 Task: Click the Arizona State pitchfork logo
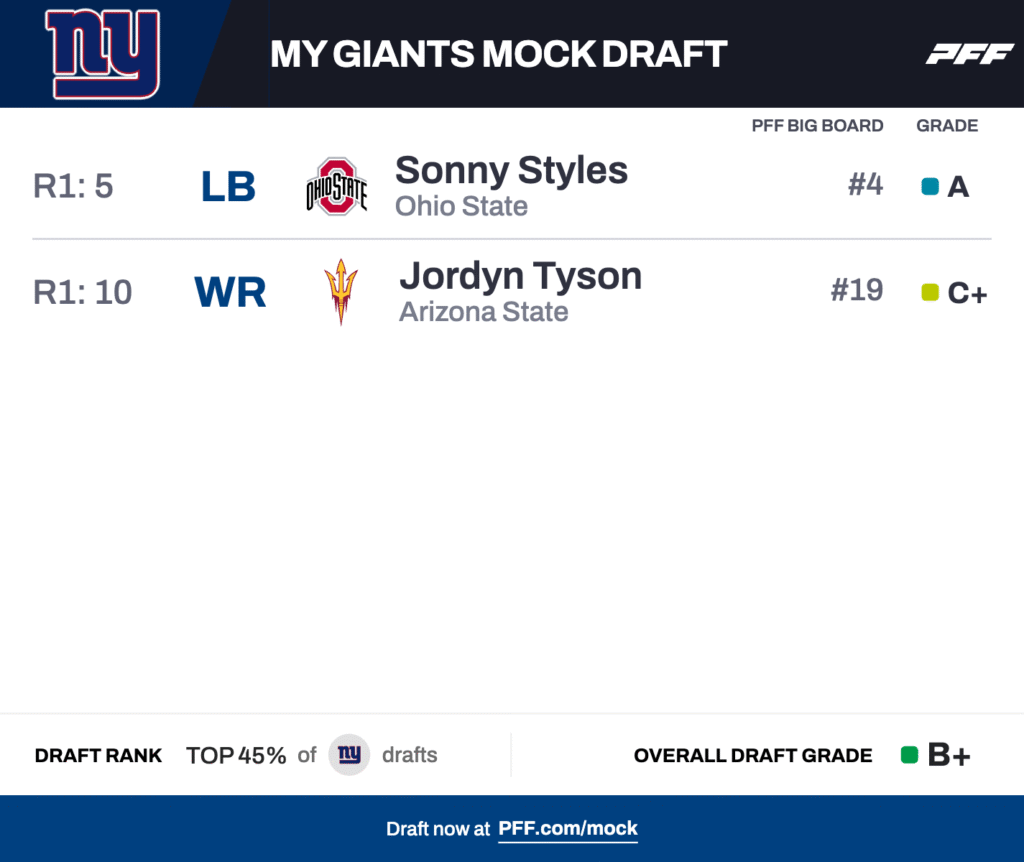point(341,291)
